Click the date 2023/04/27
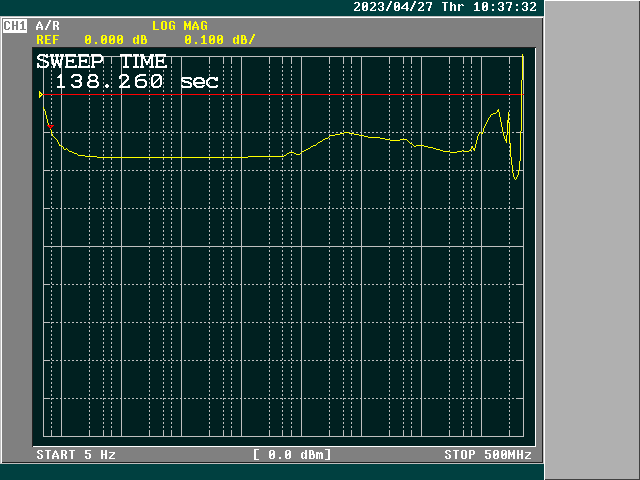Viewport: 640px width, 480px height. click(x=393, y=7)
